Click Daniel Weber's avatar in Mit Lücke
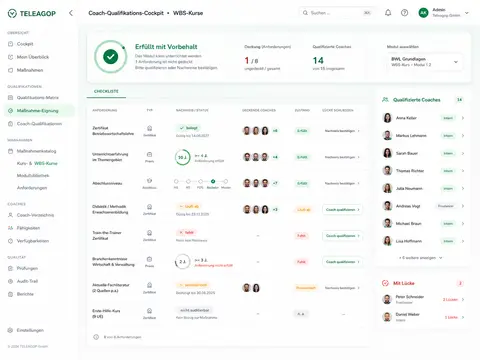This screenshot has width=480, height=360. tap(387, 317)
